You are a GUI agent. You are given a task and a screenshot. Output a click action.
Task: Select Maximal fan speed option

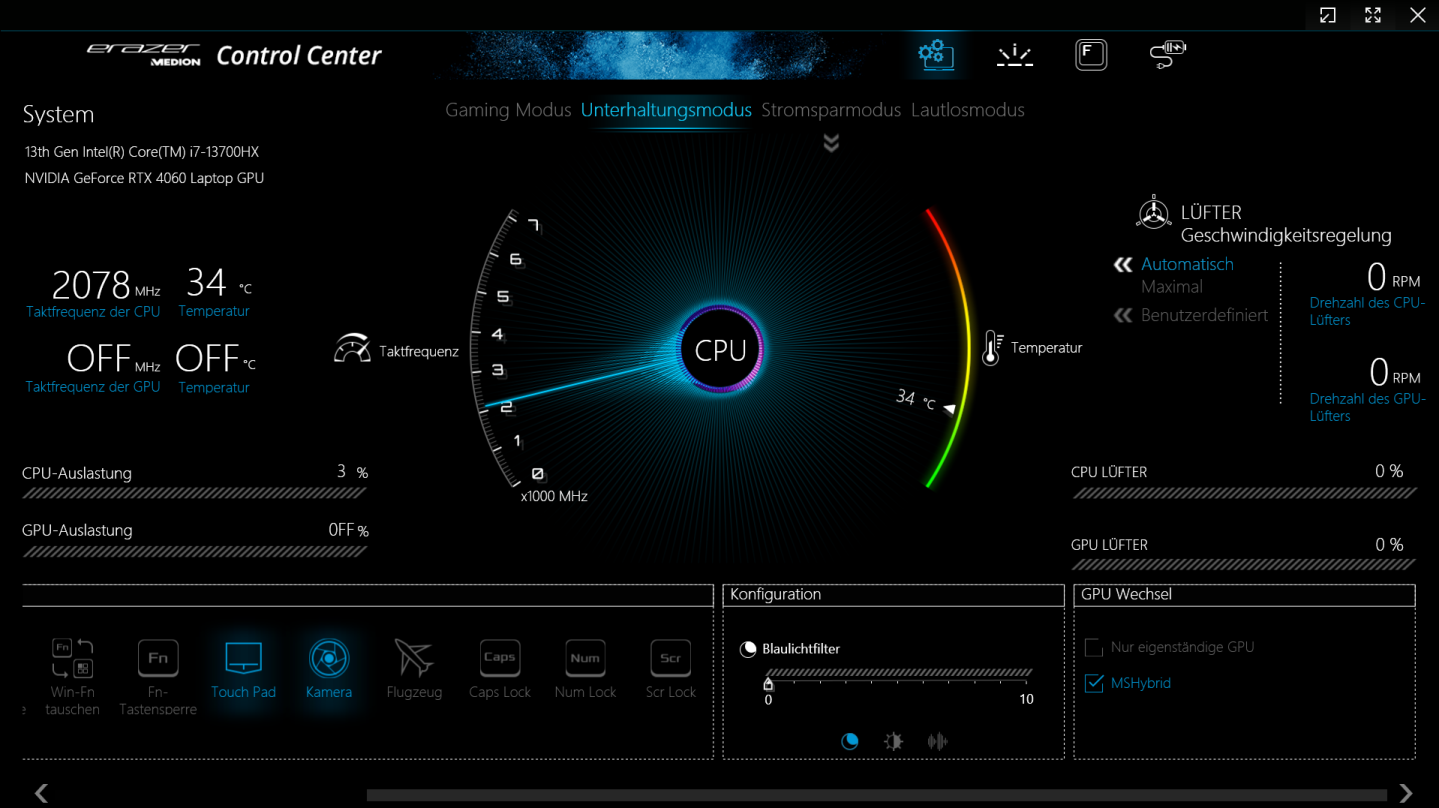(x=1172, y=287)
